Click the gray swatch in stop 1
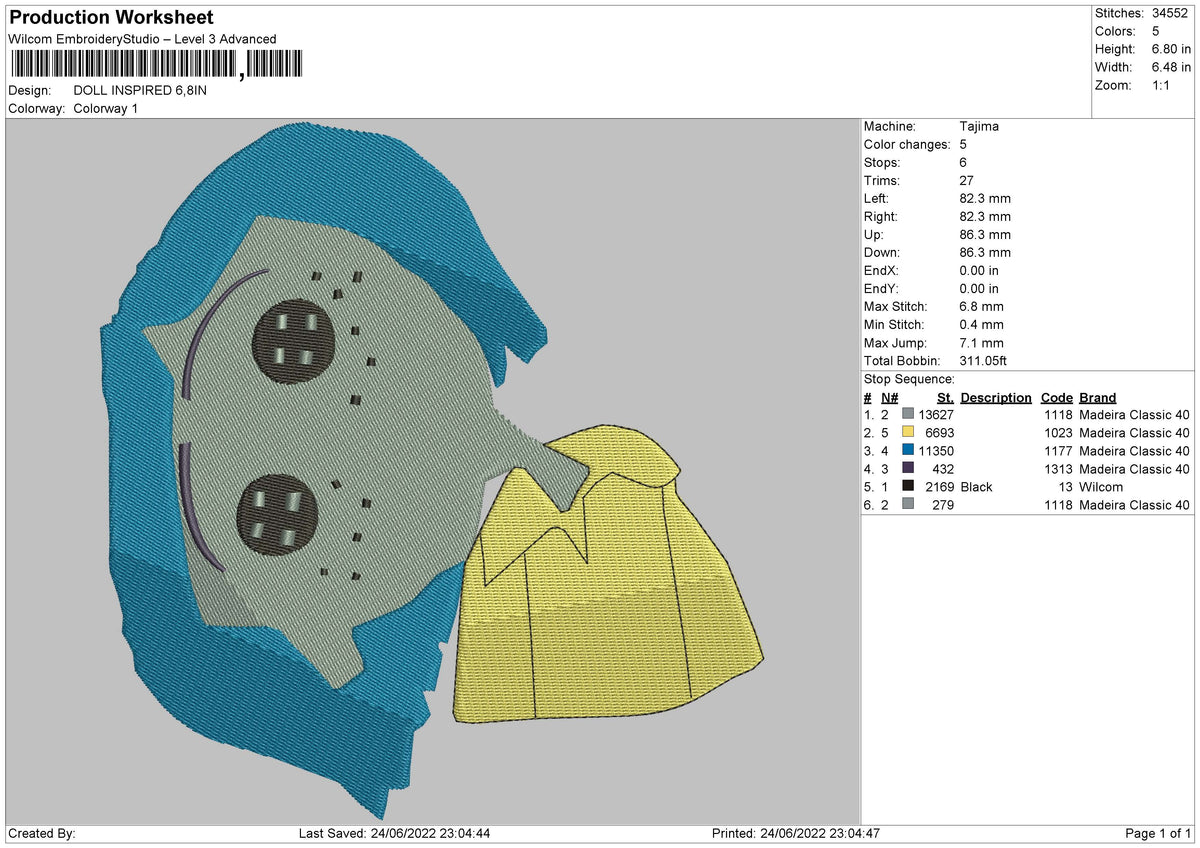 (x=908, y=415)
